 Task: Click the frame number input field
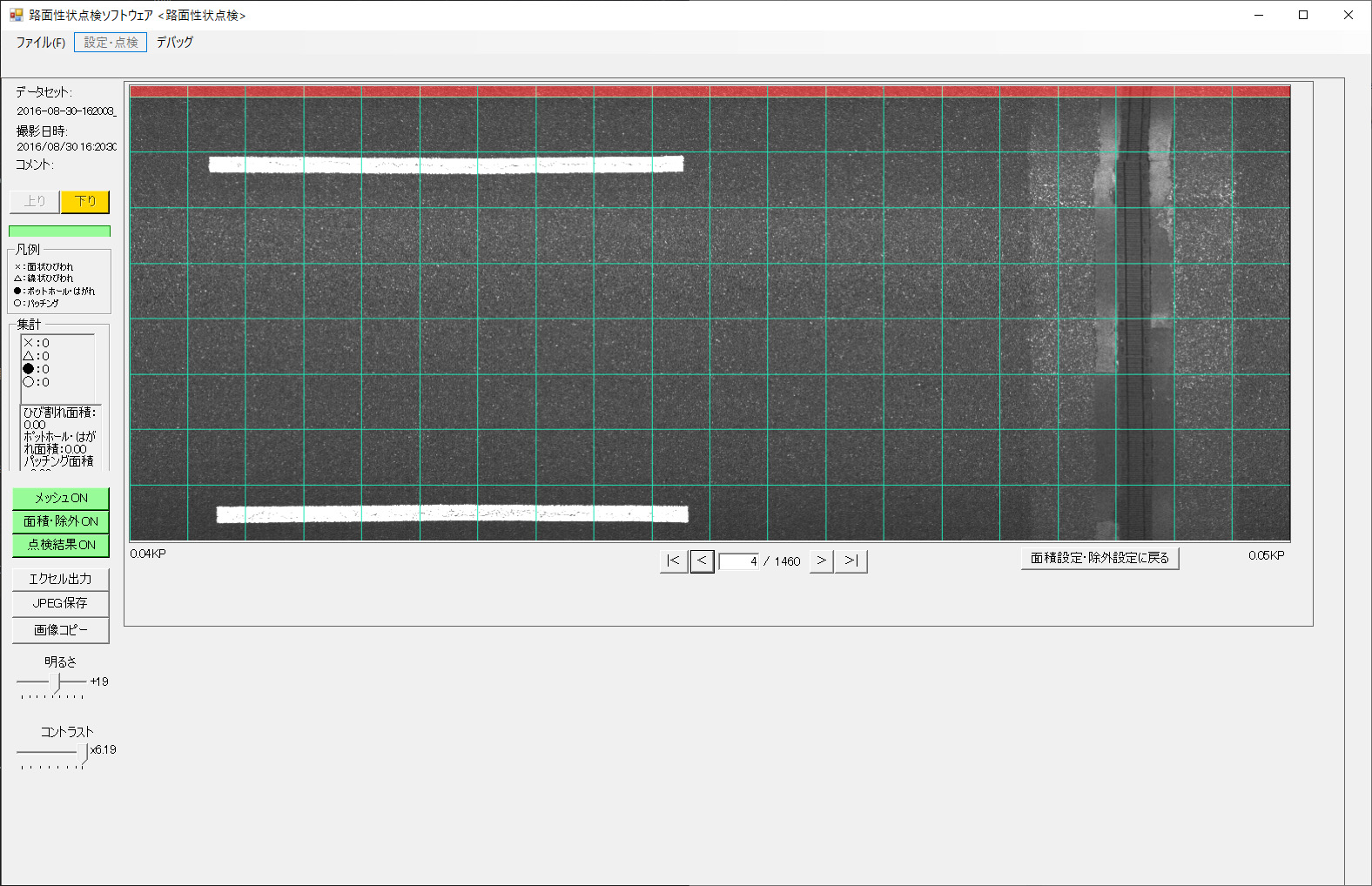[739, 561]
